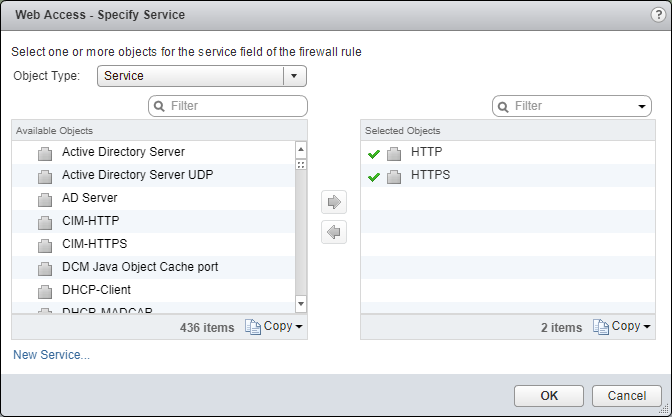672x417 pixels.
Task: Open the Object Type dropdown
Action: click(x=293, y=76)
